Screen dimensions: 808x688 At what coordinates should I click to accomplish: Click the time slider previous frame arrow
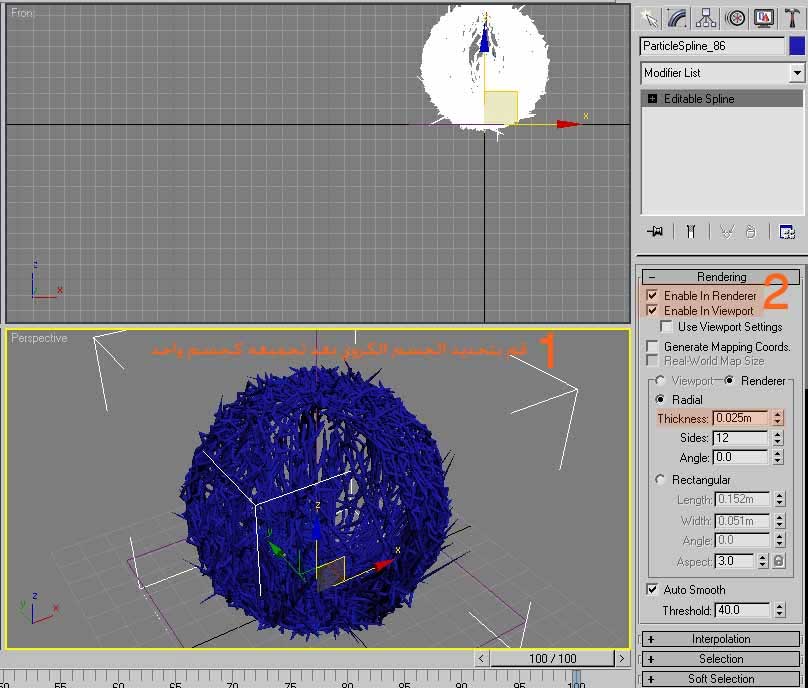pos(481,658)
